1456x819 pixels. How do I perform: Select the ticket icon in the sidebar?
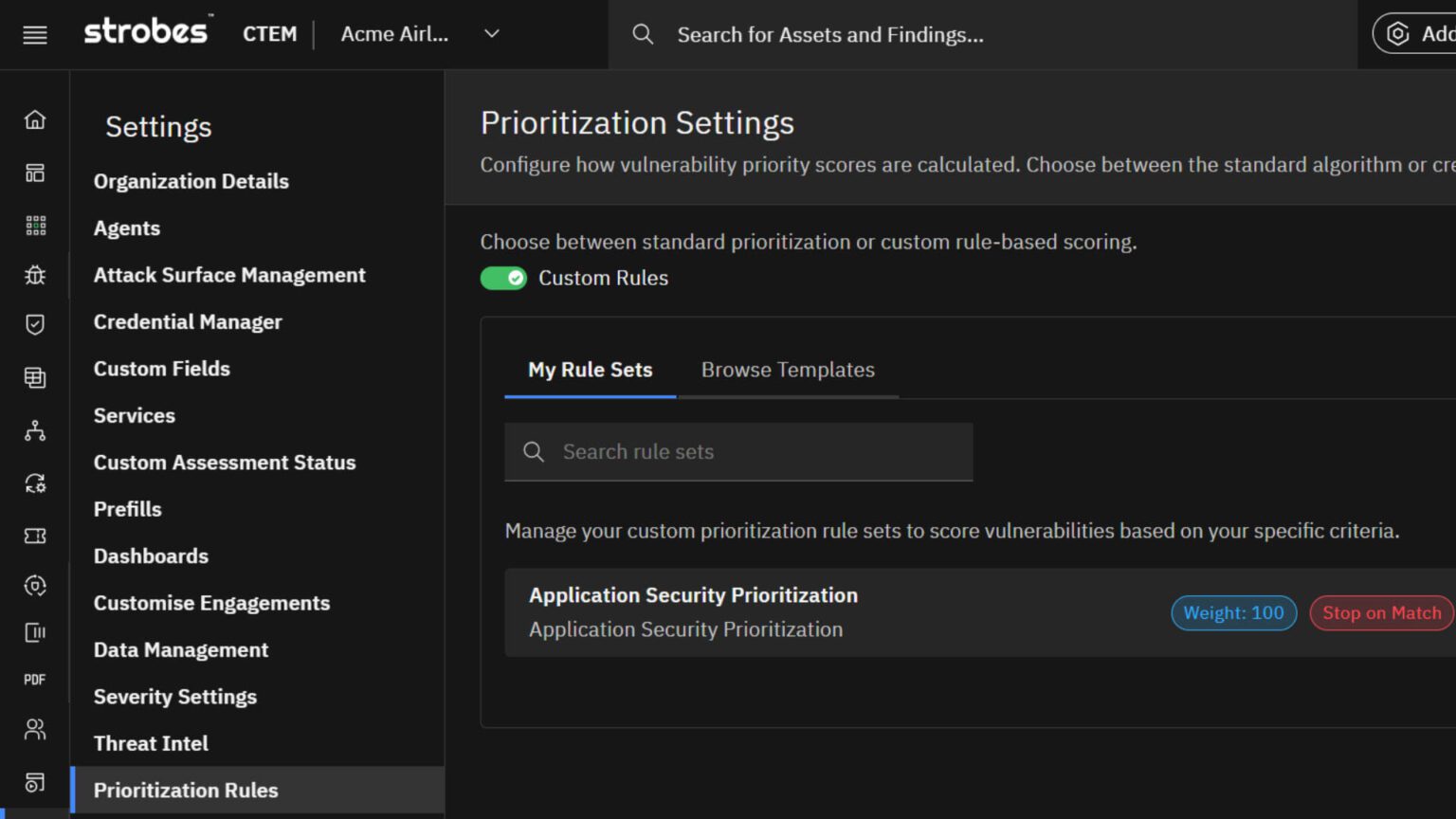35,536
